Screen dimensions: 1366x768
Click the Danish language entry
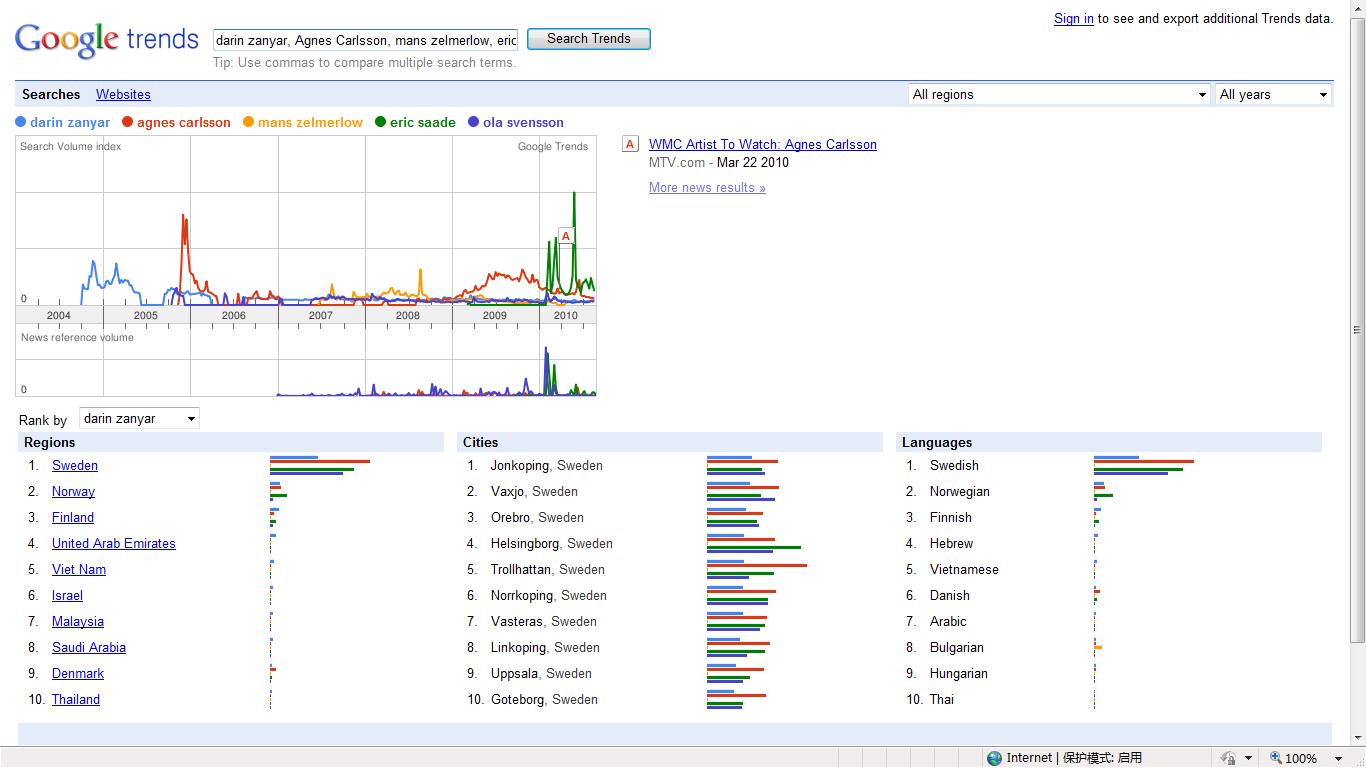point(950,595)
